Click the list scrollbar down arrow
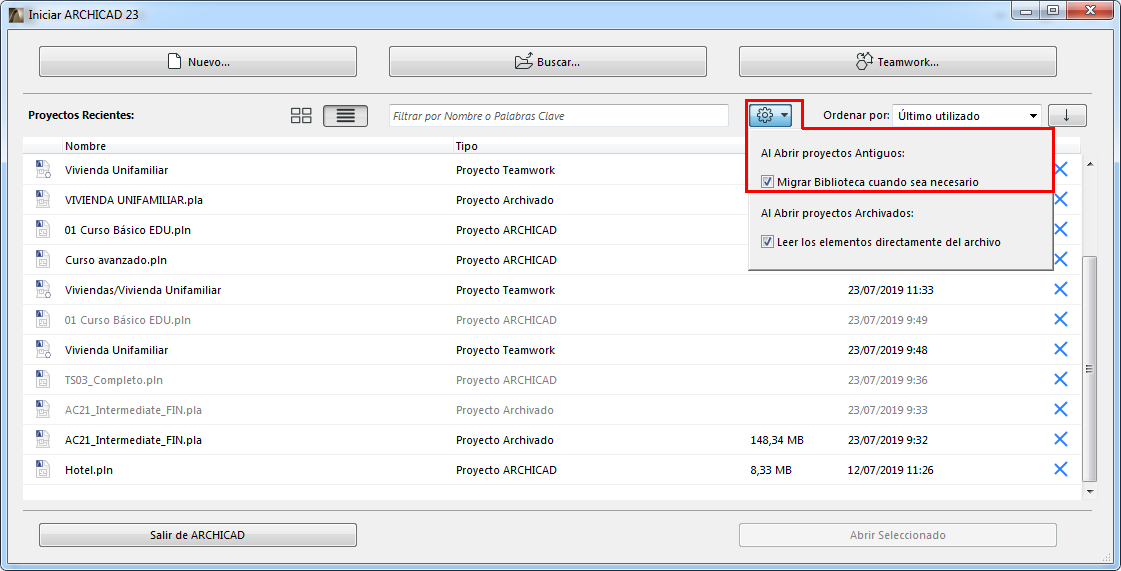The width and height of the screenshot is (1121, 571). pos(1090,492)
